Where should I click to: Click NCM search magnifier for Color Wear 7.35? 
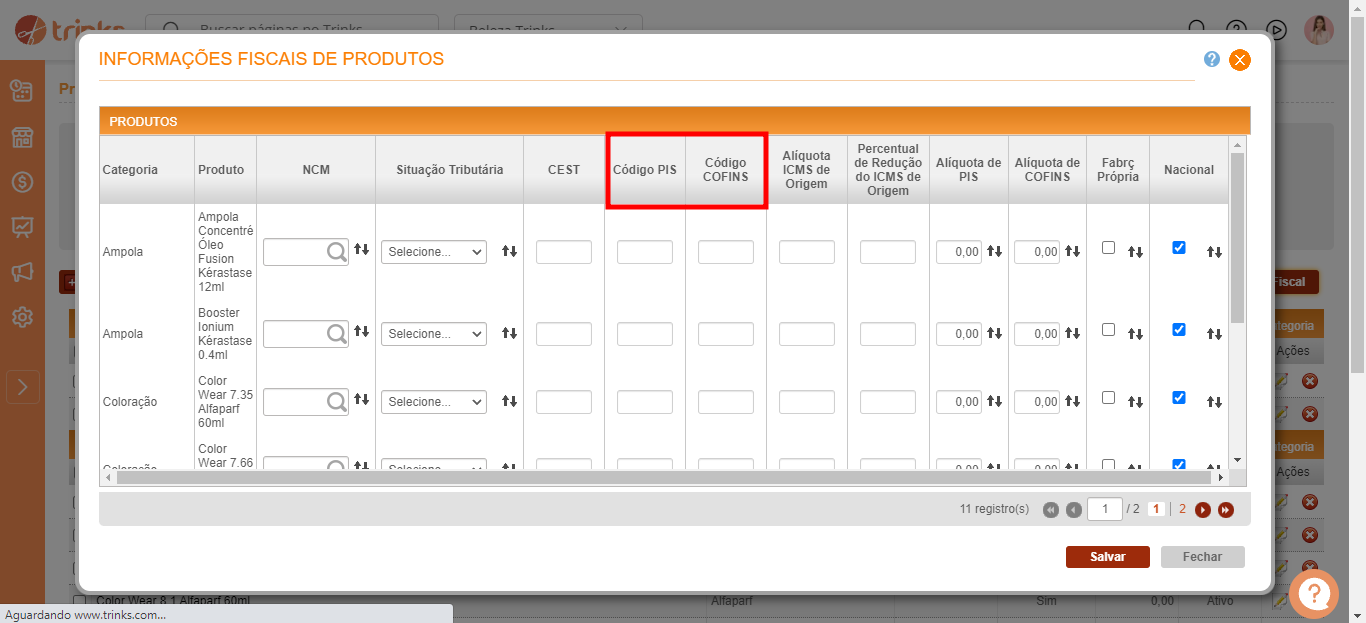[x=337, y=402]
